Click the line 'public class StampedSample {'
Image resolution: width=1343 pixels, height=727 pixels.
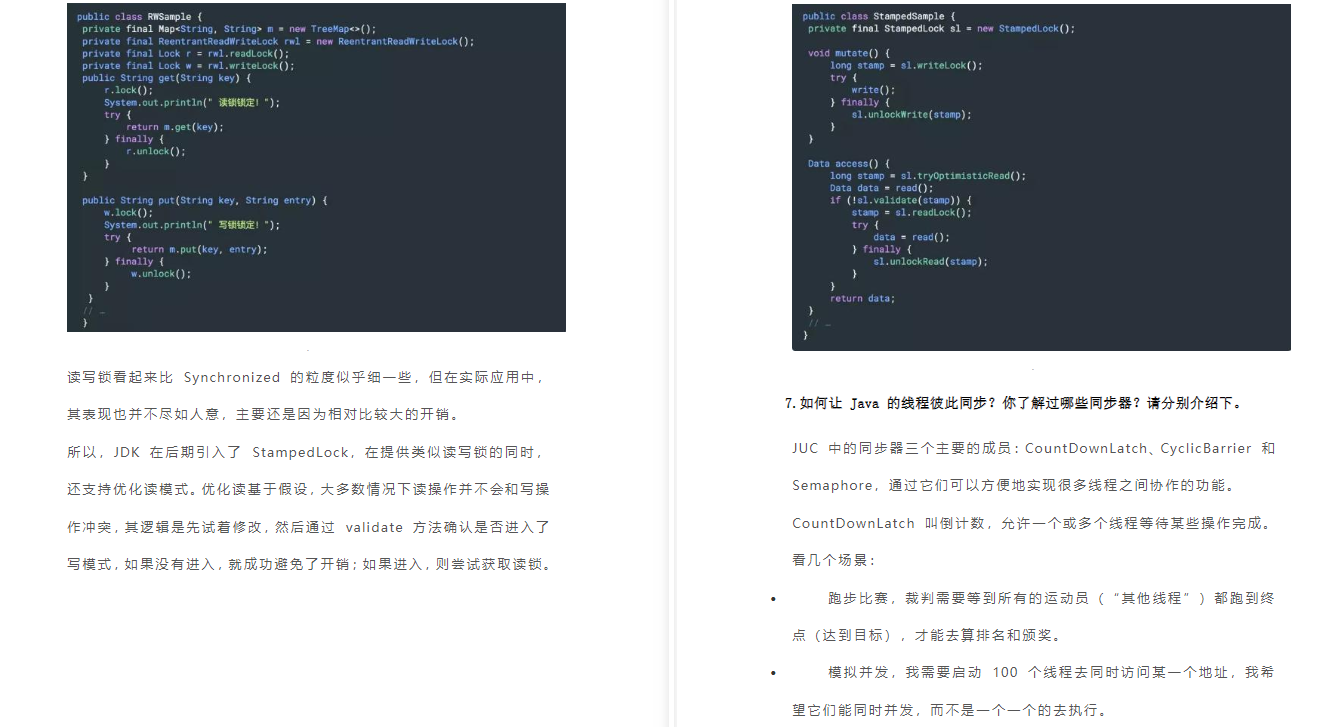(879, 16)
